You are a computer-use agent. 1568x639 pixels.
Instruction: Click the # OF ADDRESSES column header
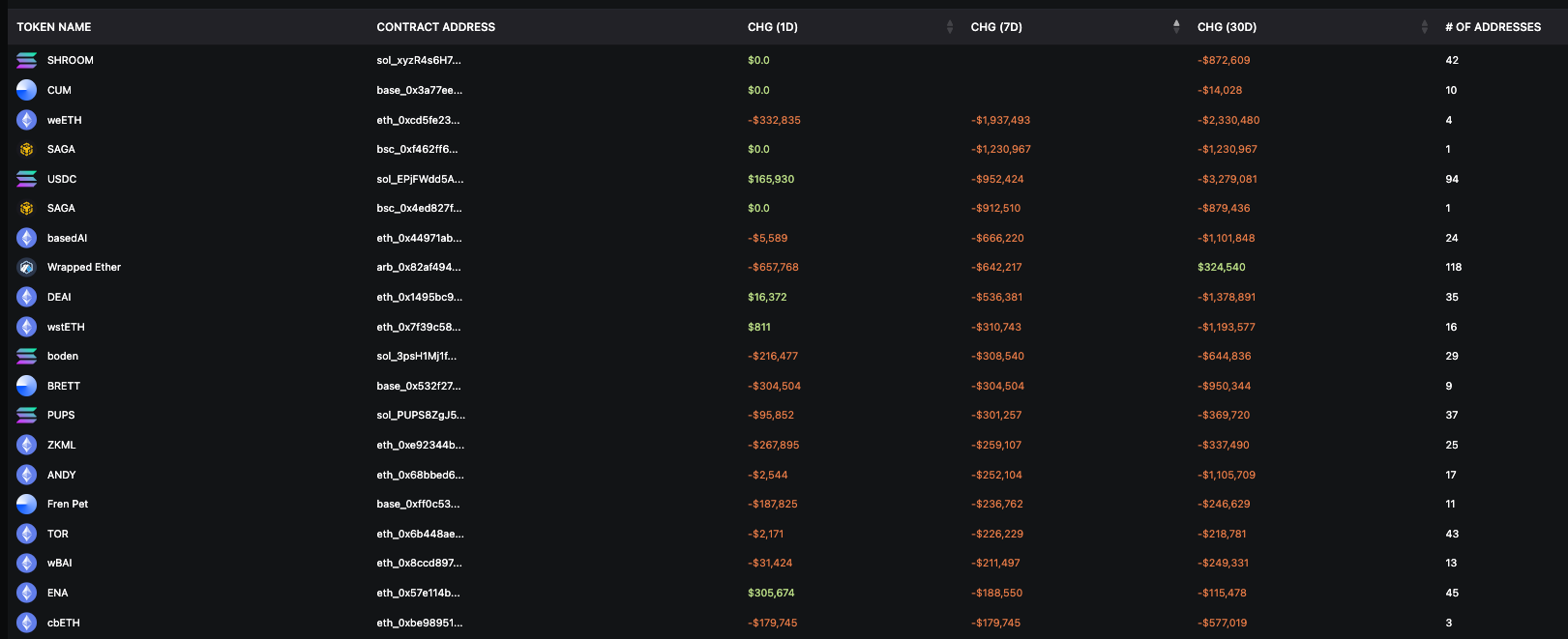pyautogui.click(x=1494, y=27)
